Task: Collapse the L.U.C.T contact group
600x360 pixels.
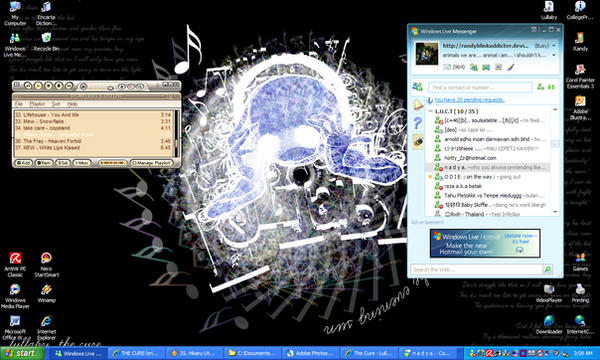Action: coord(430,111)
